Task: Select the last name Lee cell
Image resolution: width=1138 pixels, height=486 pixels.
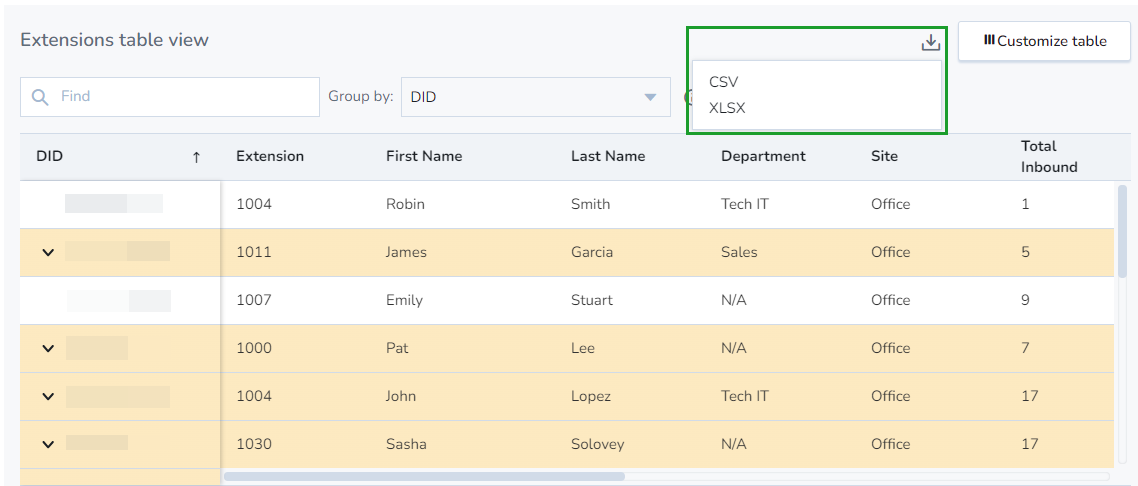Action: (x=583, y=348)
